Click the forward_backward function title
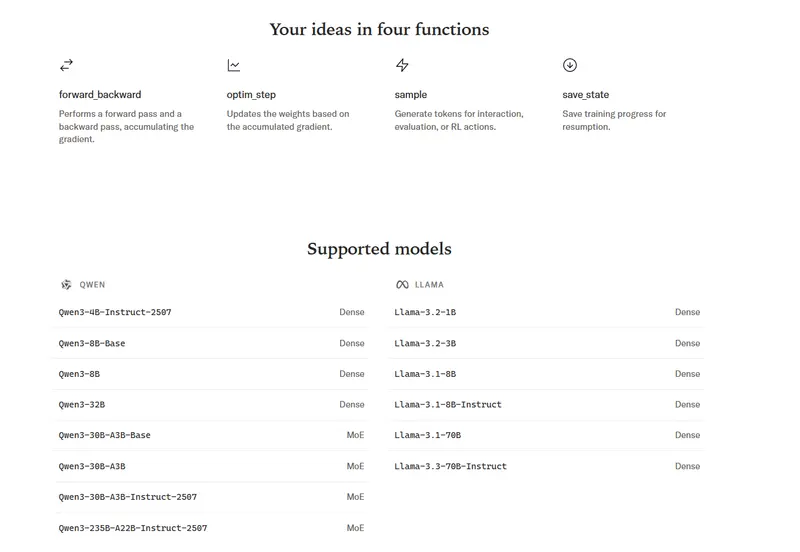Image resolution: width=800 pixels, height=552 pixels. coord(100,95)
